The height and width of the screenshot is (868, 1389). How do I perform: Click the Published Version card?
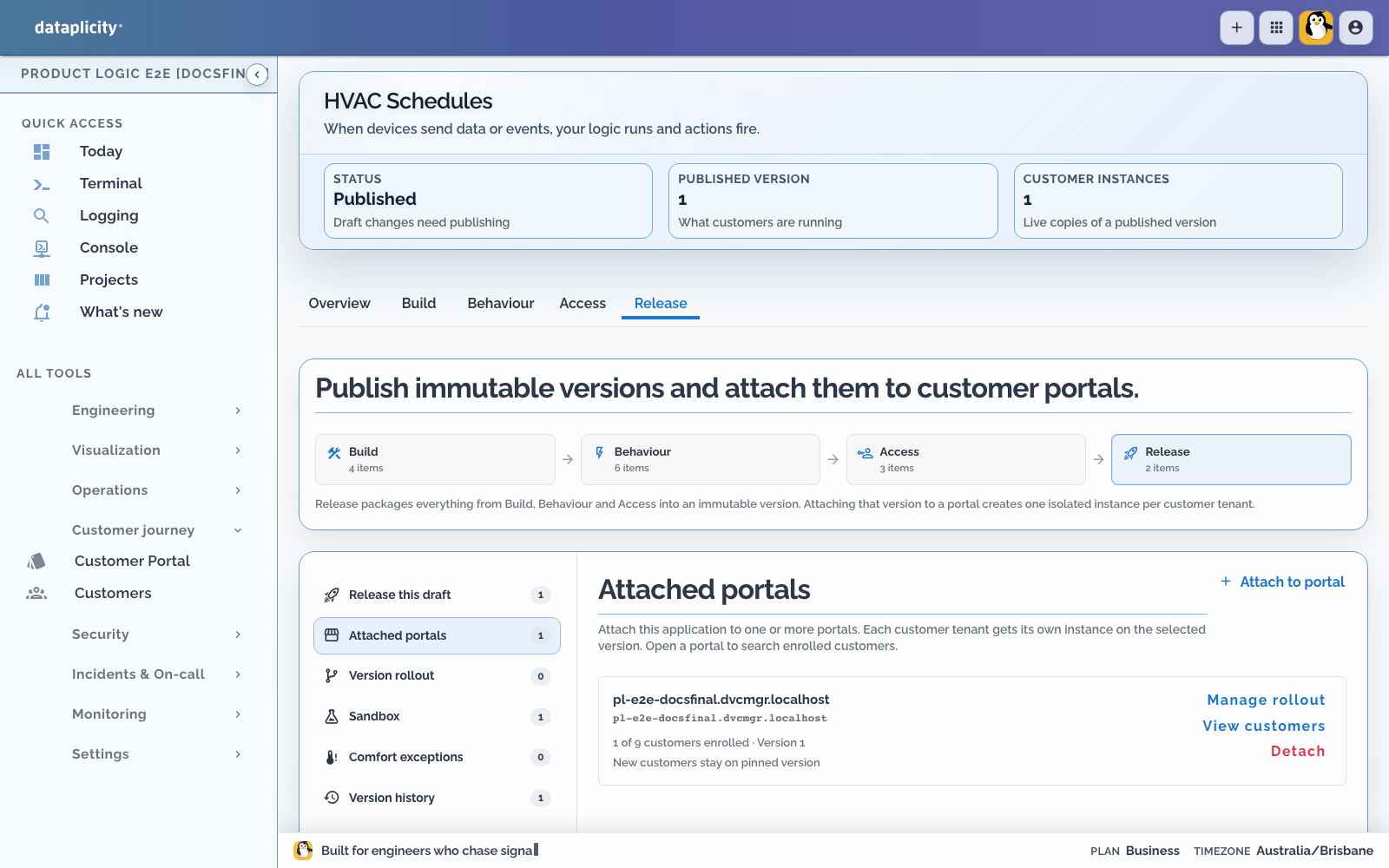pyautogui.click(x=833, y=201)
